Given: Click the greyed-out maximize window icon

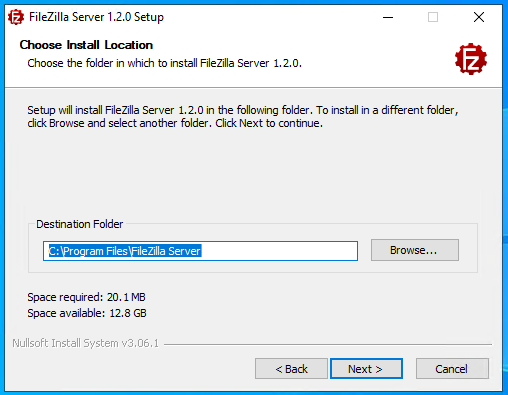Looking at the screenshot, I should coord(433,17).
